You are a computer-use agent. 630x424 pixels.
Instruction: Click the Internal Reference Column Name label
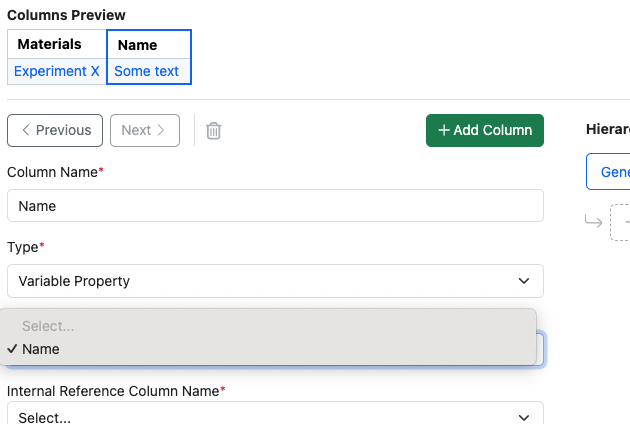113,391
